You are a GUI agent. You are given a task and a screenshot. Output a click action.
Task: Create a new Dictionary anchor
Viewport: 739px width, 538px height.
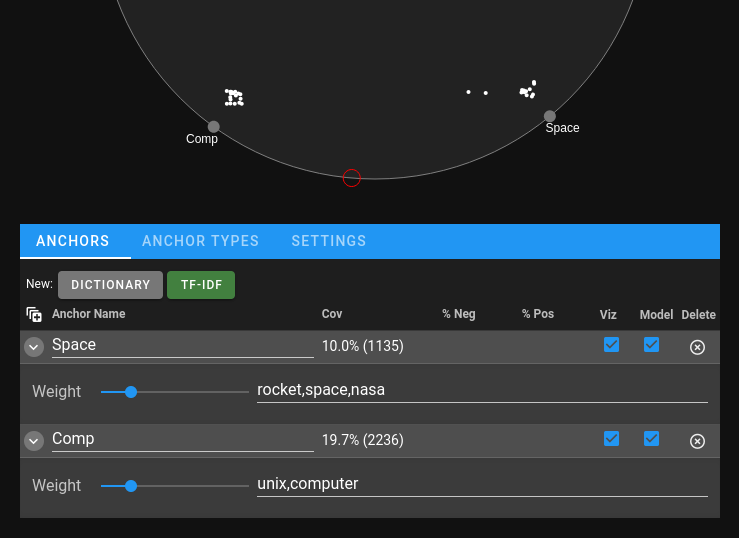110,285
